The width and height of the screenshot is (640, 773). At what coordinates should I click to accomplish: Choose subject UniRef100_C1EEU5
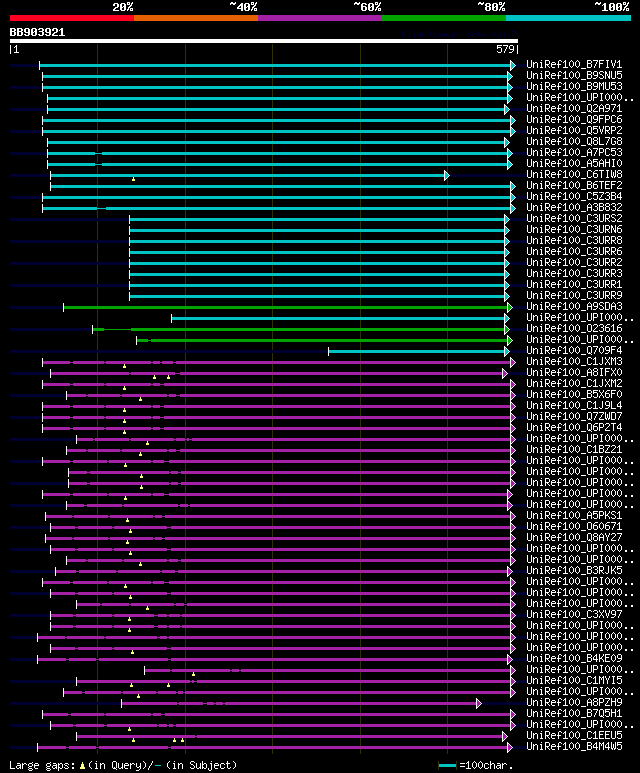click(x=574, y=735)
